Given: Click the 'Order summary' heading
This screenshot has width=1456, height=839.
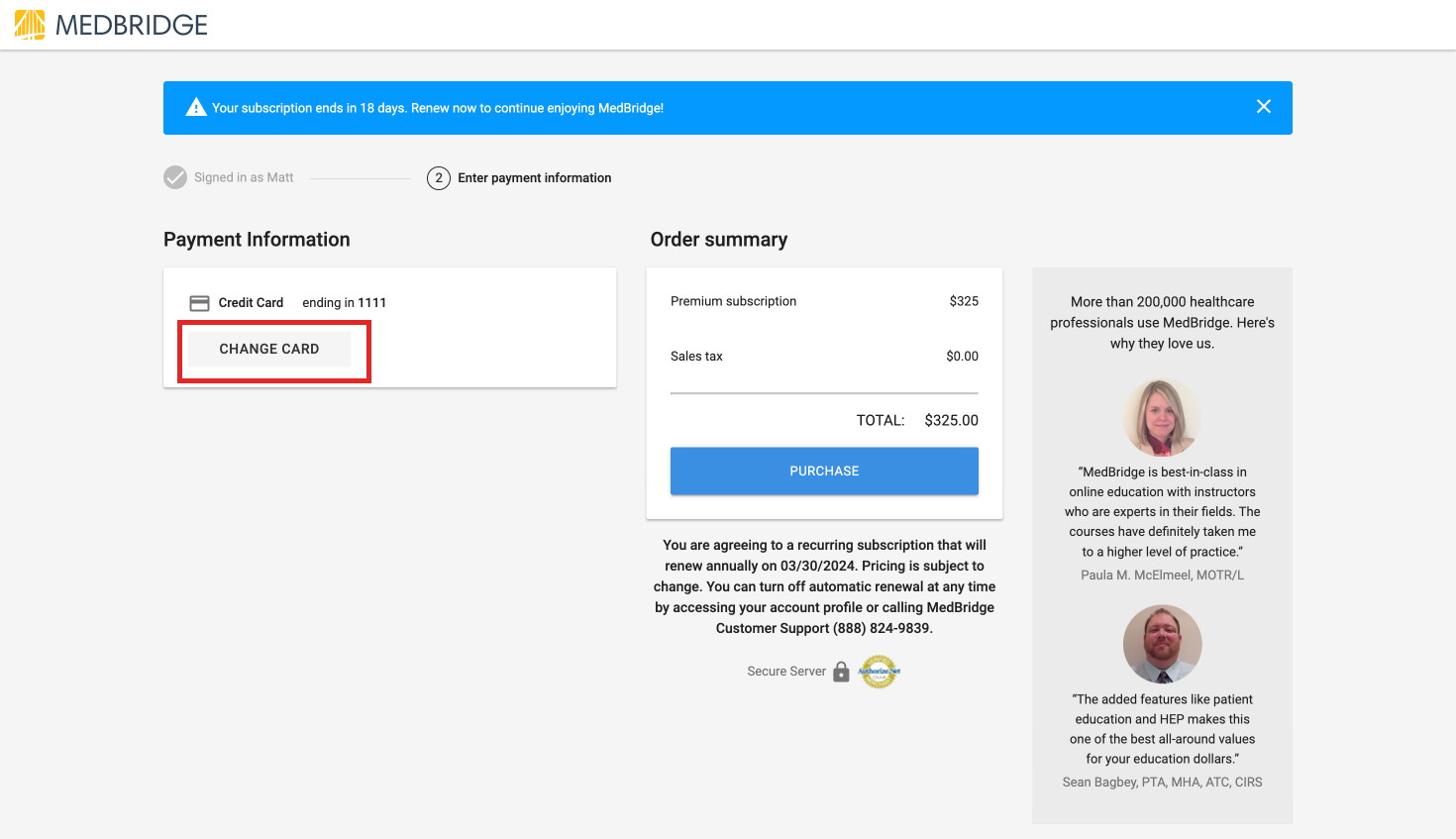Looking at the screenshot, I should point(719,240).
